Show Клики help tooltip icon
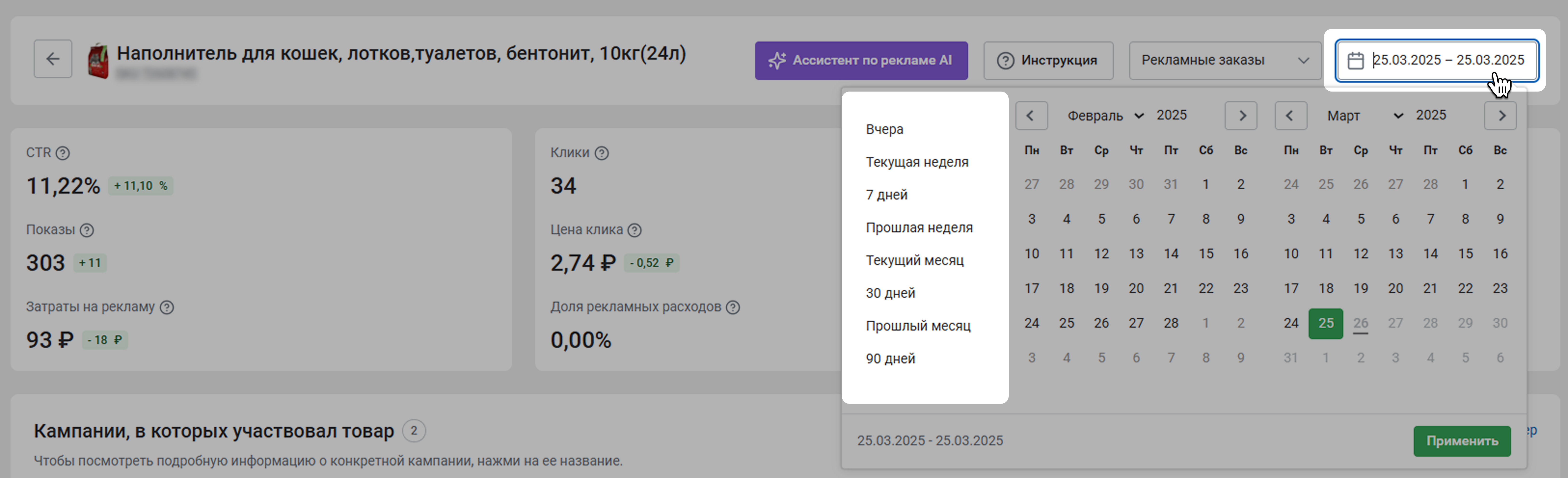 tap(602, 153)
